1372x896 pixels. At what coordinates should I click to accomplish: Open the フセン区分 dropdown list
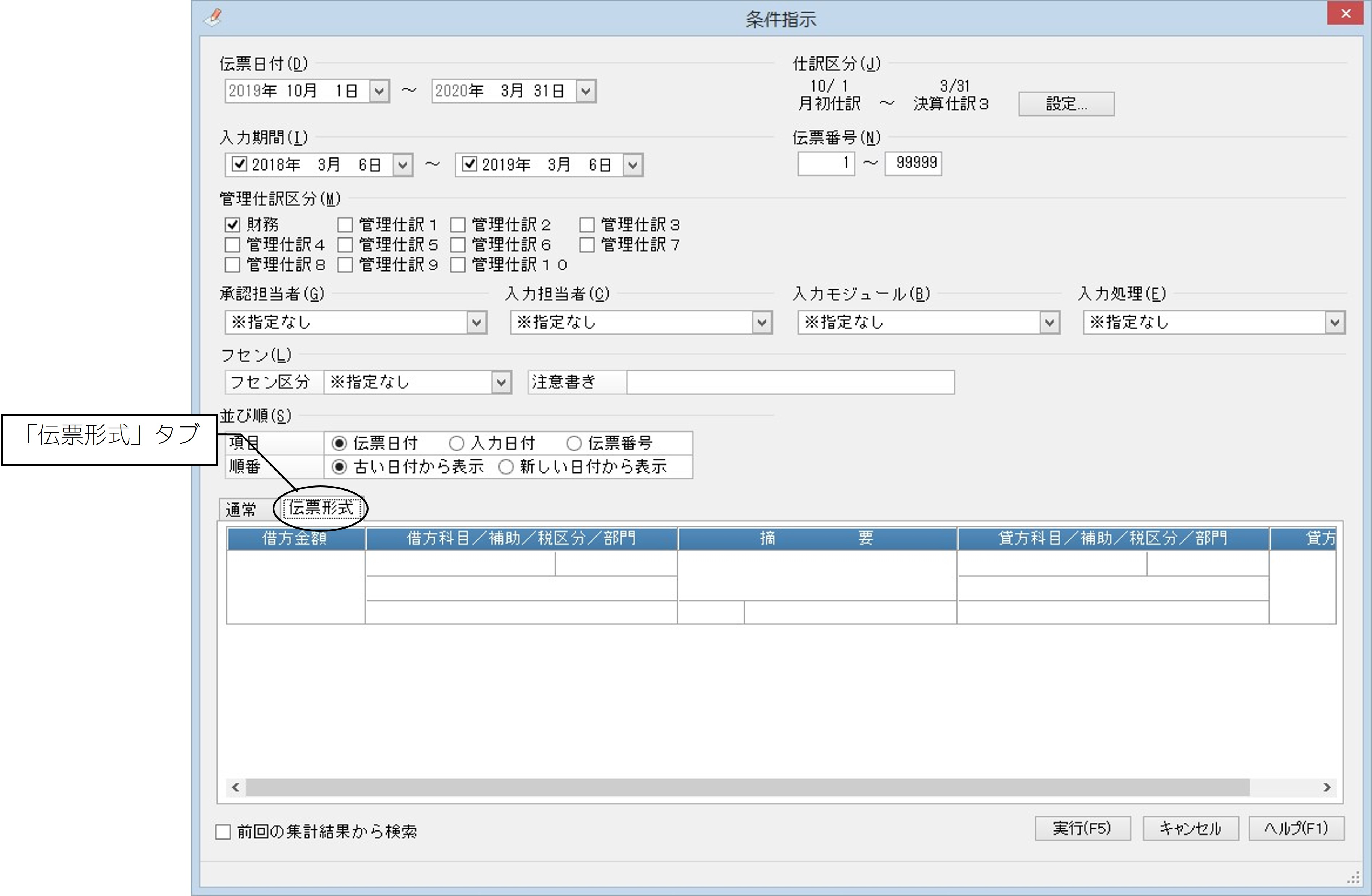click(x=501, y=382)
